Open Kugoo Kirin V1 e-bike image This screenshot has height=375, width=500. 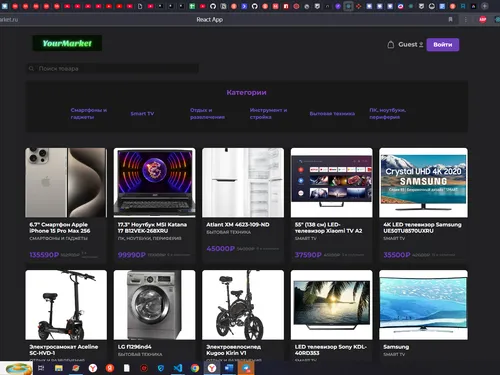(243, 305)
